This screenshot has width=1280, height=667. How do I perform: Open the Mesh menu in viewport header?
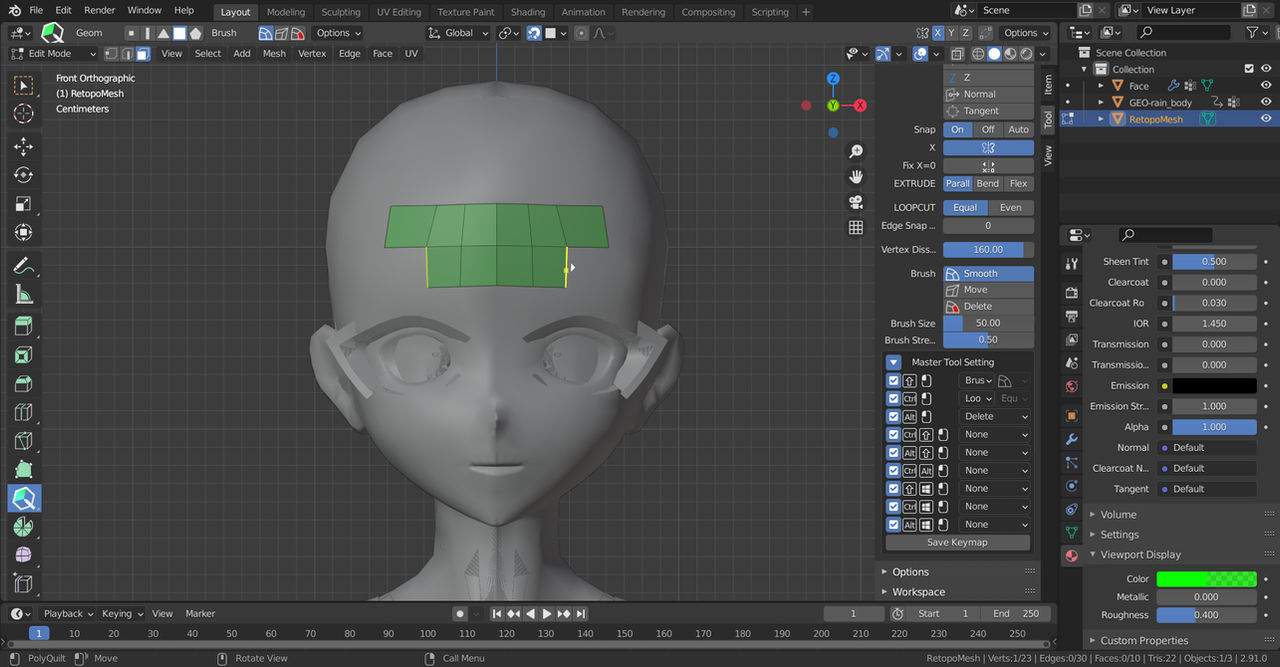(x=274, y=54)
